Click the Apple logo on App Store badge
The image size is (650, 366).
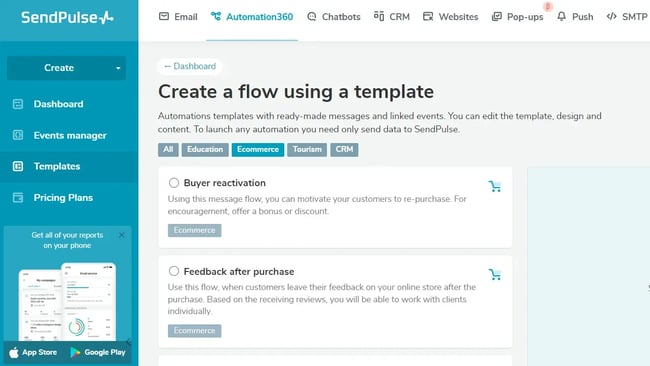[x=14, y=352]
